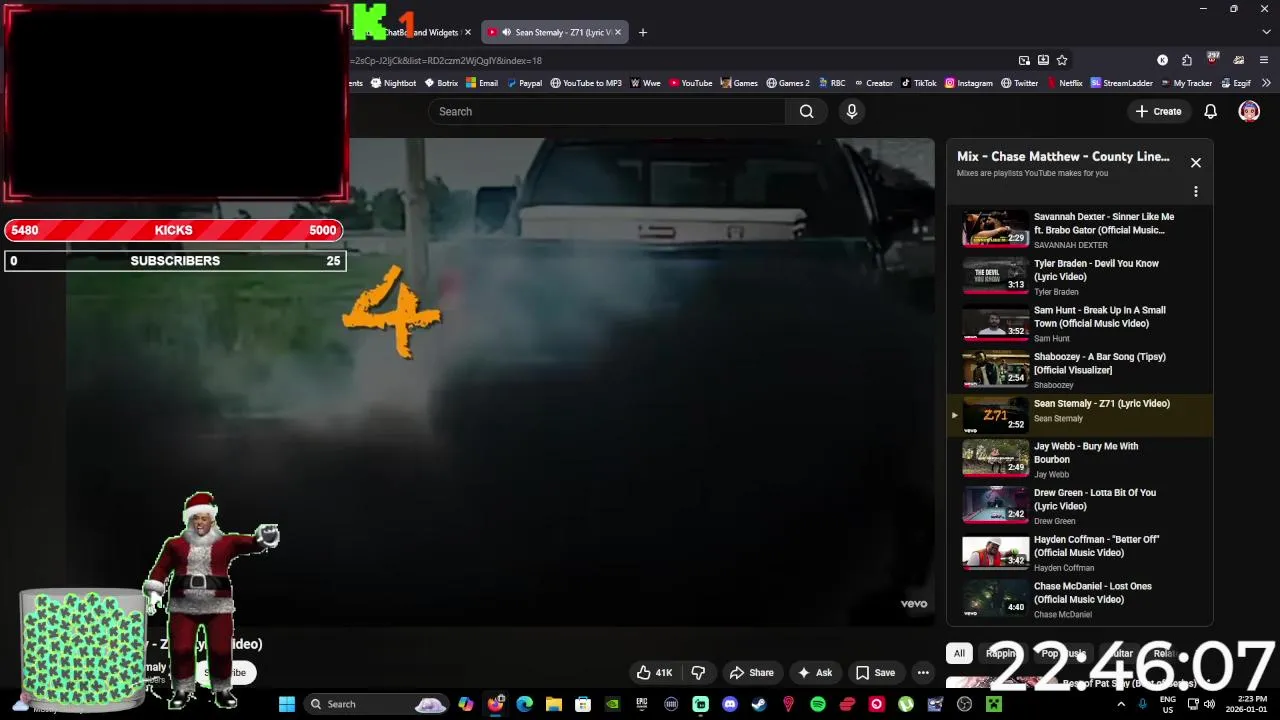Focus the YouTube search field
Viewport: 1280px width, 720px height.
click(607, 111)
